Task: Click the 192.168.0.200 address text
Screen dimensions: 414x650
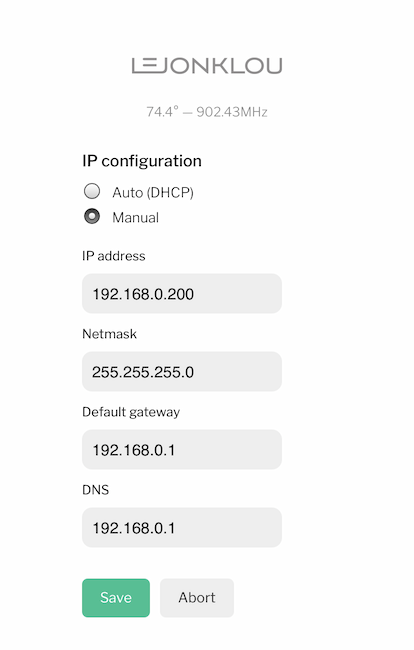Action: [143, 294]
